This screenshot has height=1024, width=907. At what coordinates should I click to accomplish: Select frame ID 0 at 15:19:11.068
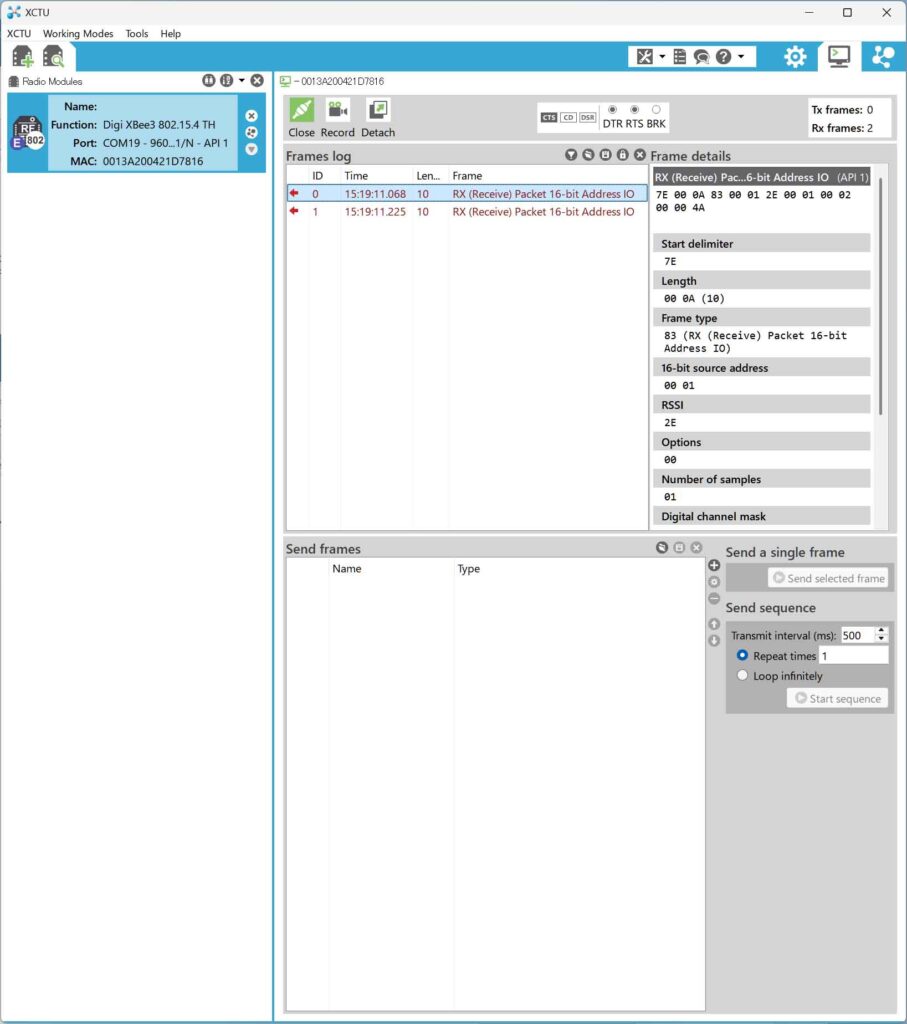coord(467,194)
